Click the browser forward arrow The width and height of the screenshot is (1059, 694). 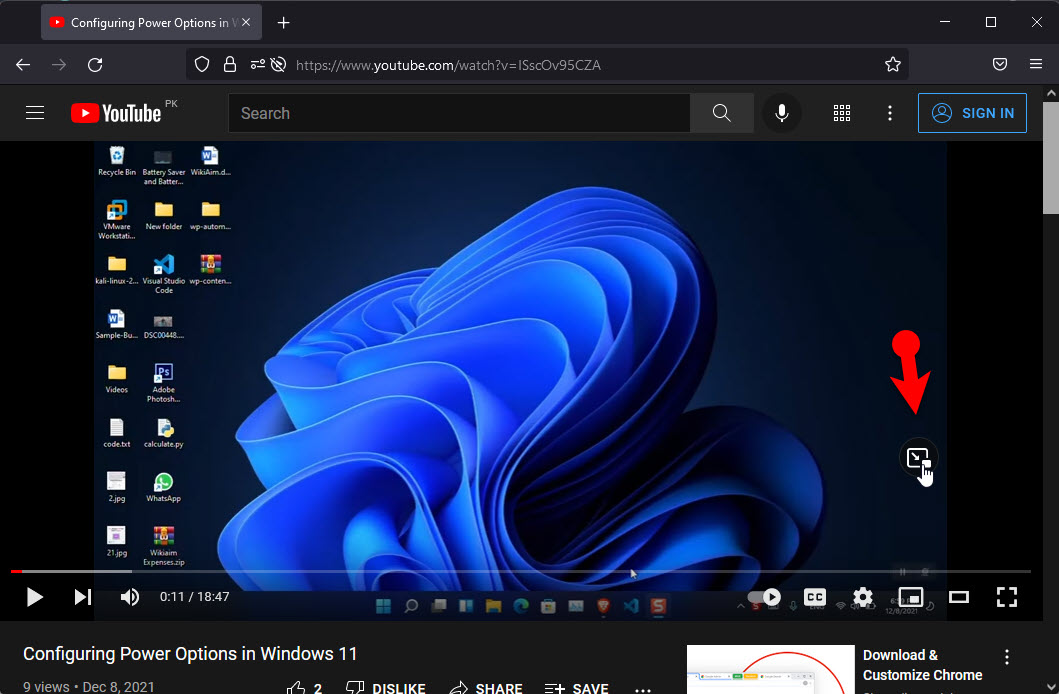59,65
